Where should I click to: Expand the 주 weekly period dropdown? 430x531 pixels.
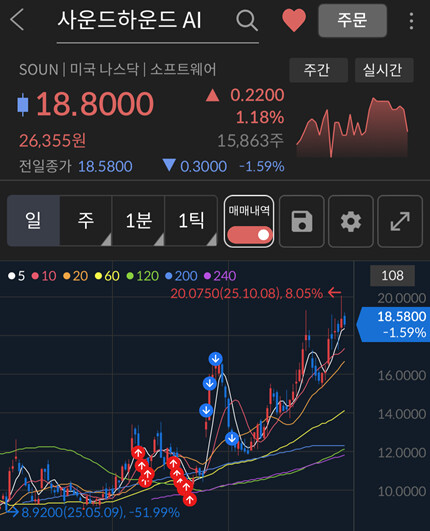86,220
